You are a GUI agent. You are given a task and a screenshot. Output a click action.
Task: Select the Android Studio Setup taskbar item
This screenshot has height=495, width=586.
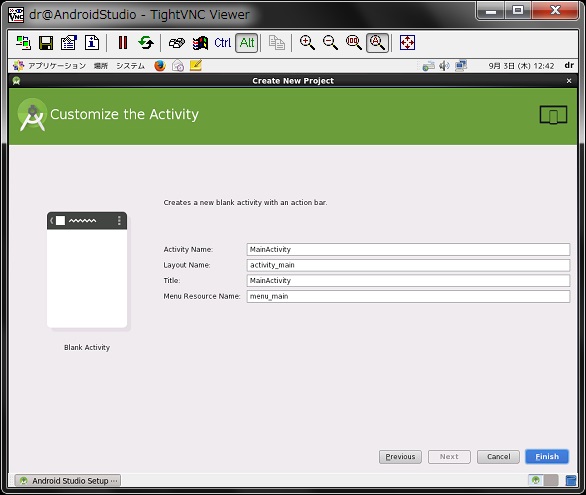pos(68,480)
